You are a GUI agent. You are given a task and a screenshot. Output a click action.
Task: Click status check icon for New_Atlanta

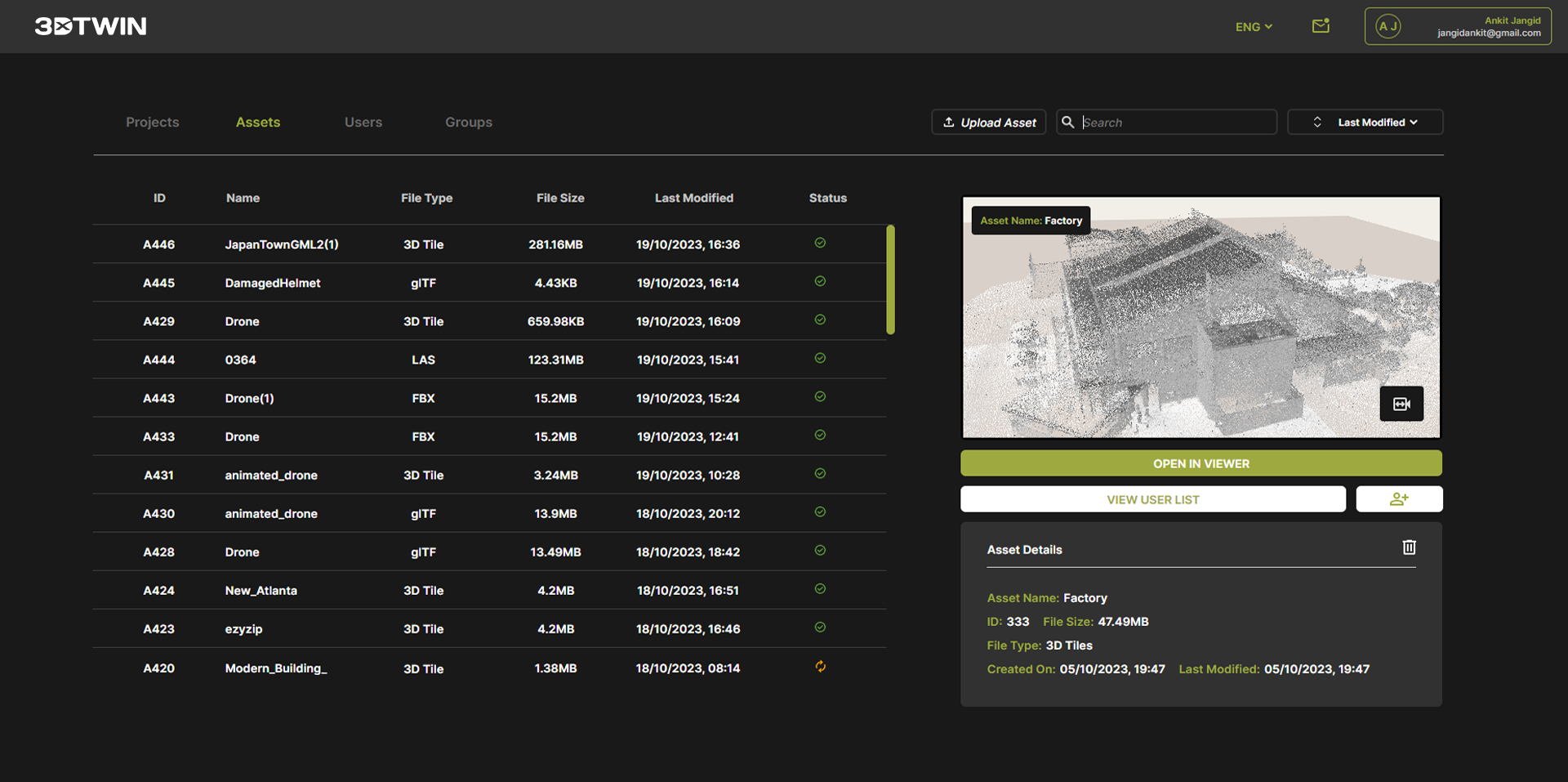(820, 588)
